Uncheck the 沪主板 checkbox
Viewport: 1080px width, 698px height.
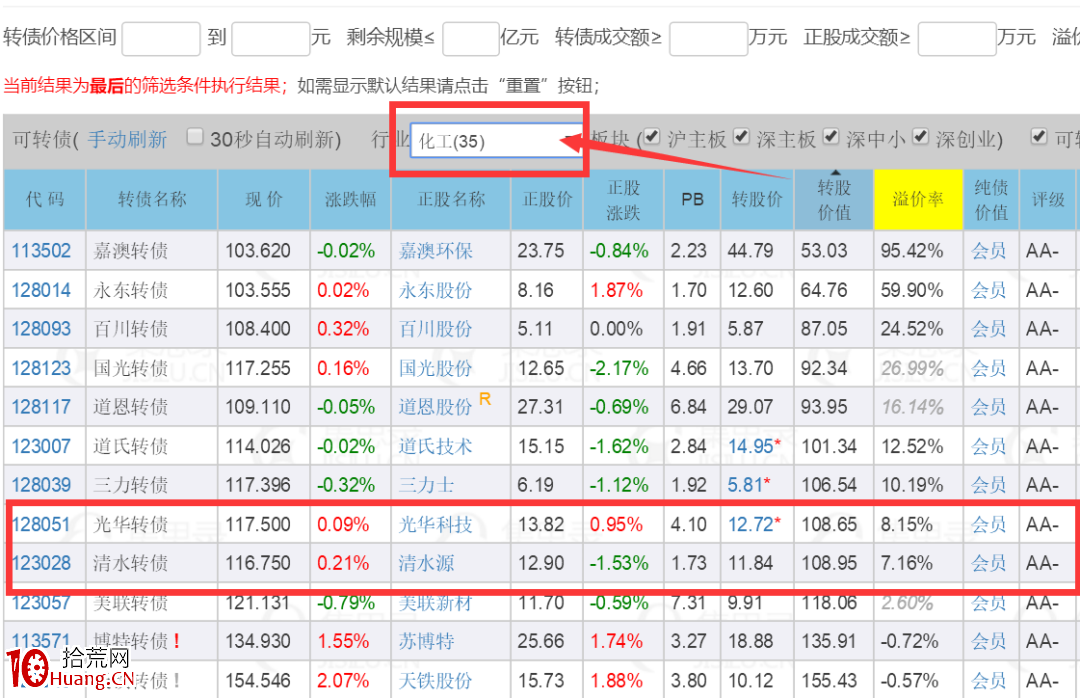tap(652, 136)
